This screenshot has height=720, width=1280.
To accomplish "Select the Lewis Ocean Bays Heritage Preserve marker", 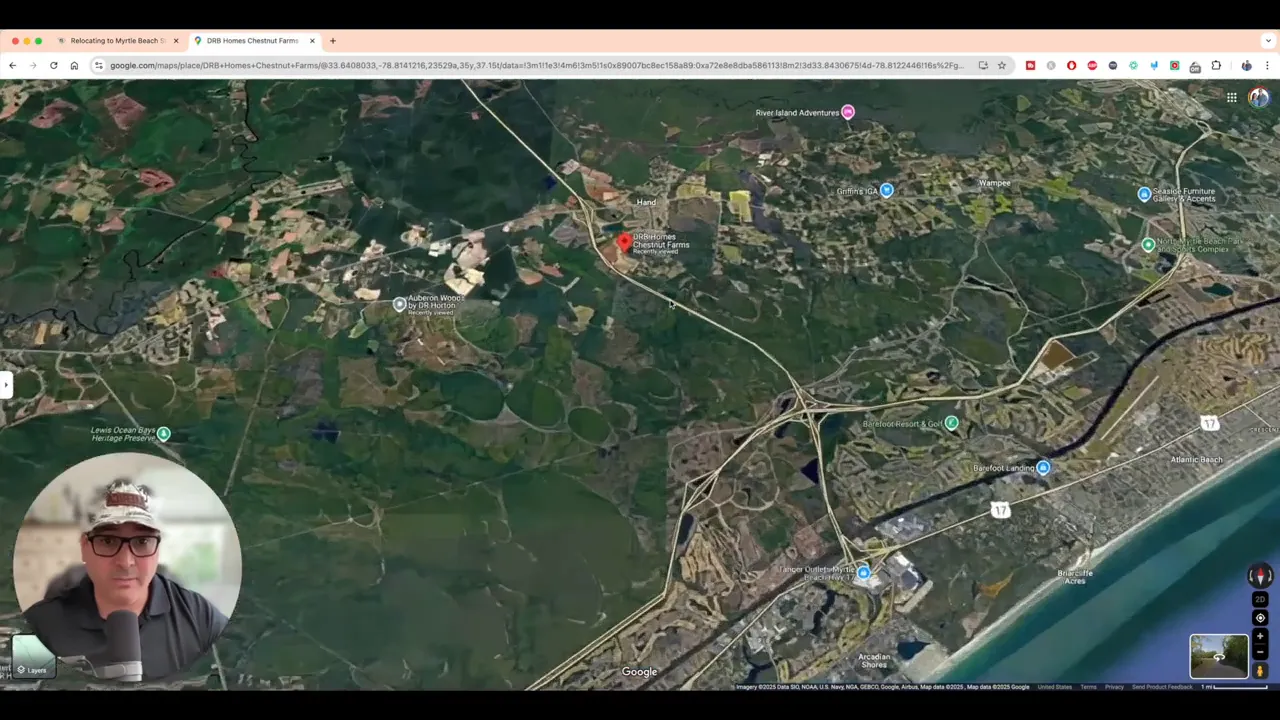I will (164, 433).
